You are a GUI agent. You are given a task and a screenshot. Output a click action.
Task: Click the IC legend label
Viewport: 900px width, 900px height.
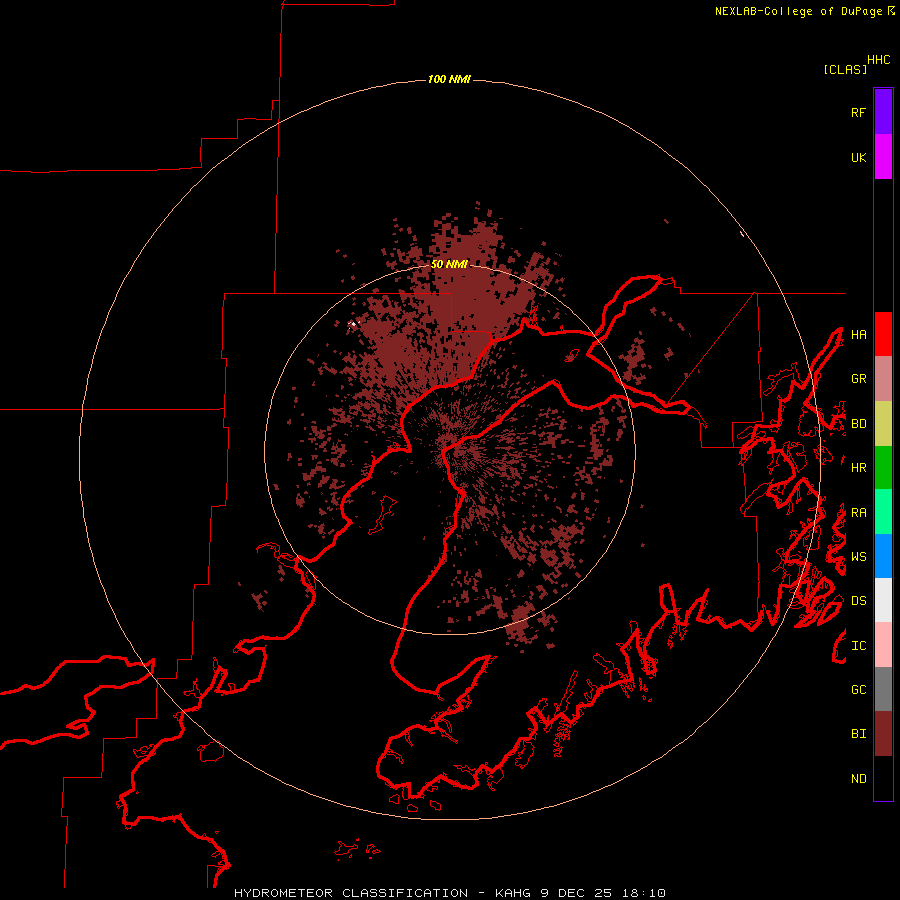pos(858,646)
